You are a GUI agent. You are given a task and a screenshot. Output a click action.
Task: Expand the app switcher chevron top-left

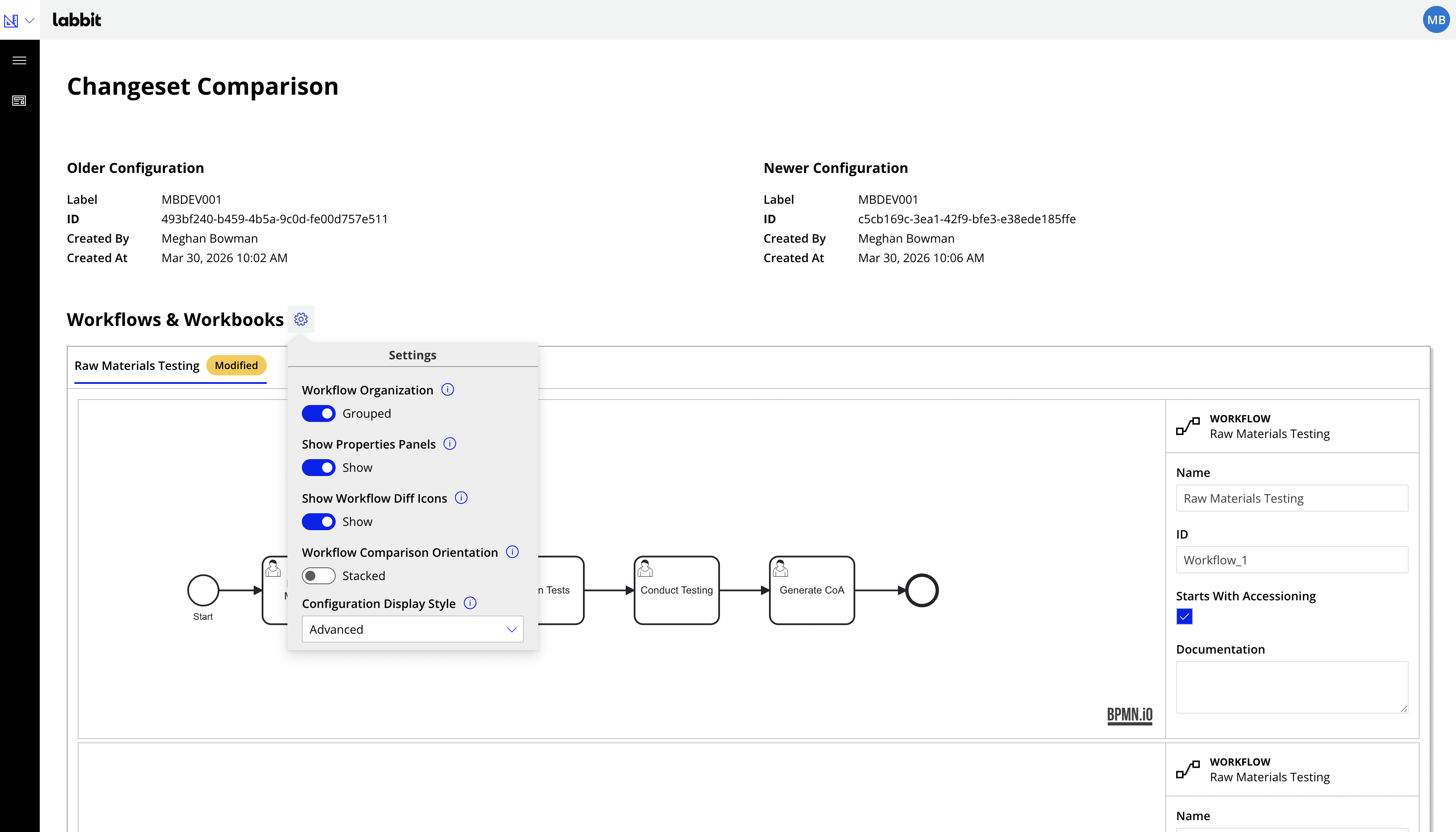point(30,21)
